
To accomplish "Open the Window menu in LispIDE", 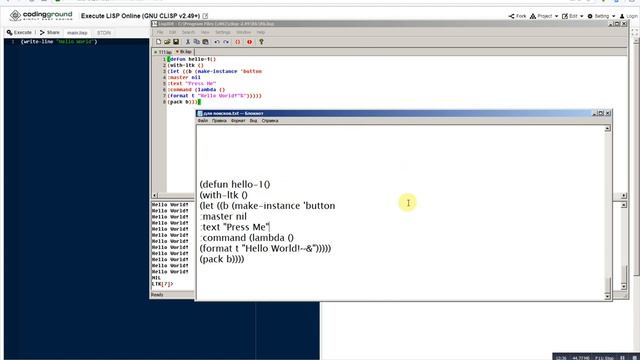I will click(x=244, y=32).
